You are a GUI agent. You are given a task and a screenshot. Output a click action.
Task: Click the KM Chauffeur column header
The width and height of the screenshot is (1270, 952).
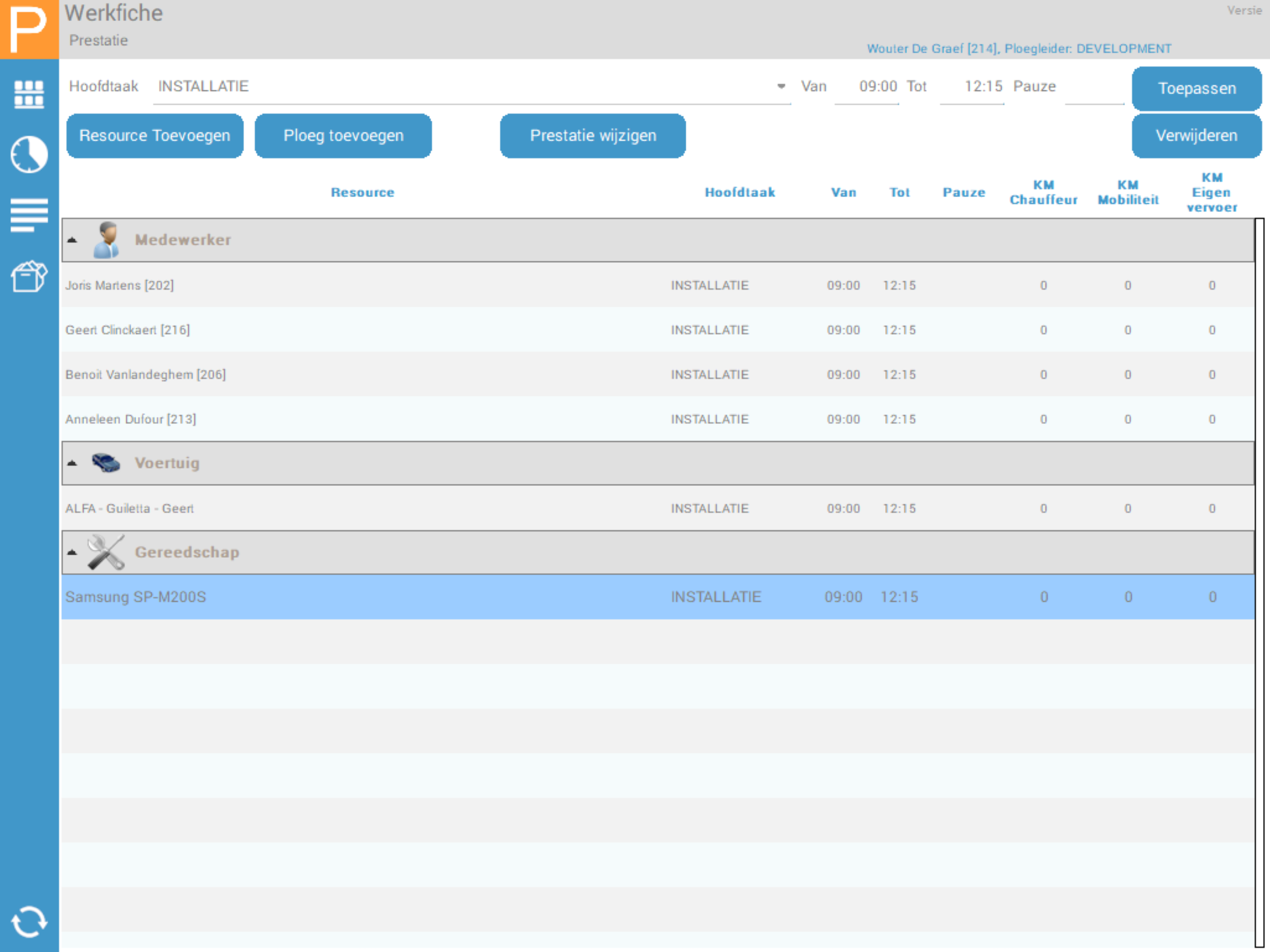(x=1044, y=192)
